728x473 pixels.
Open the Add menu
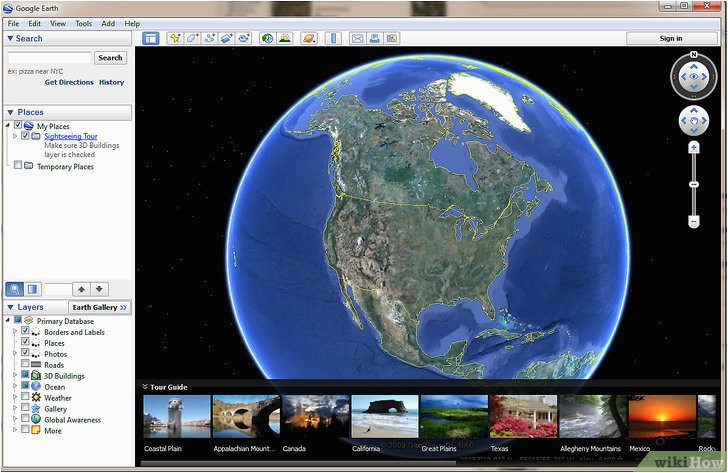tap(108, 24)
